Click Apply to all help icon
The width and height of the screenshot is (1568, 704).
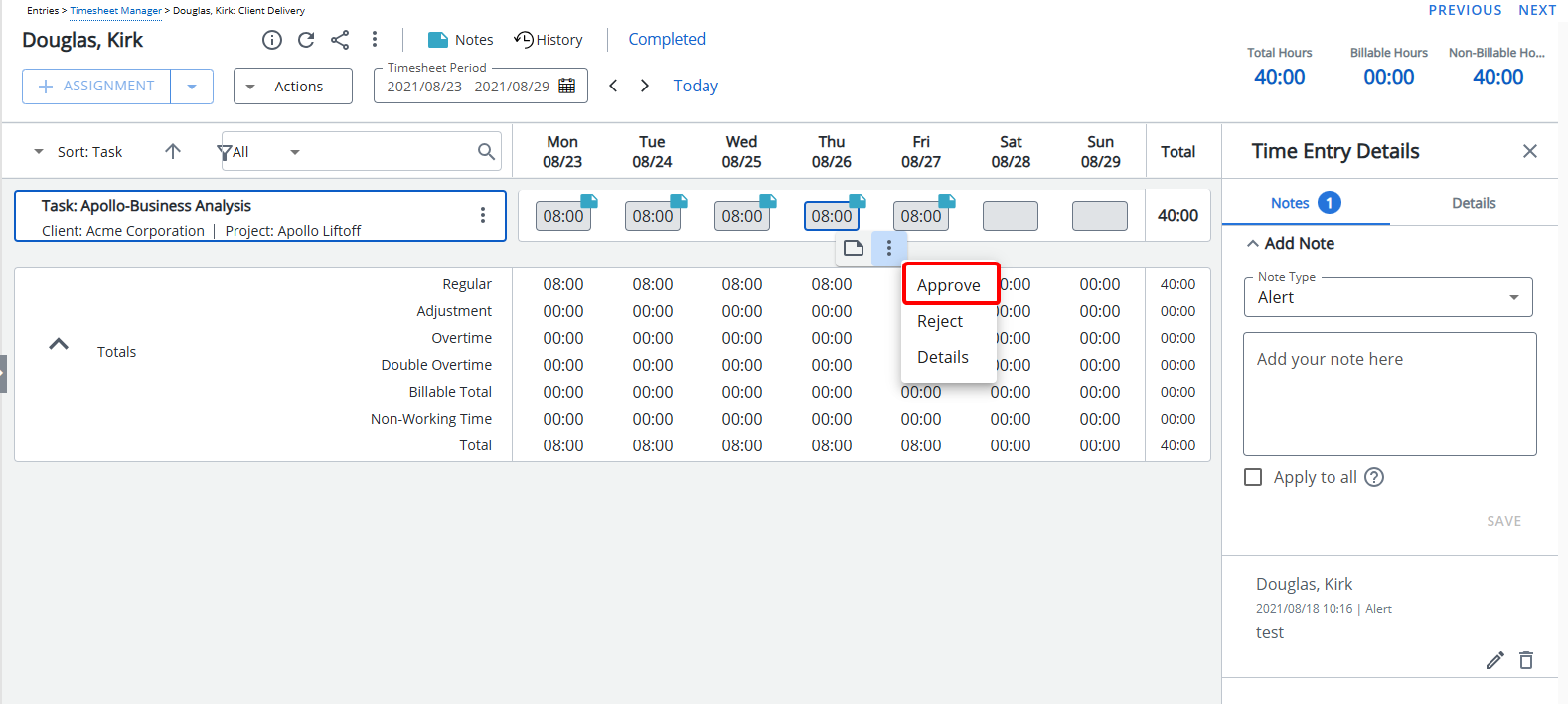[1374, 477]
